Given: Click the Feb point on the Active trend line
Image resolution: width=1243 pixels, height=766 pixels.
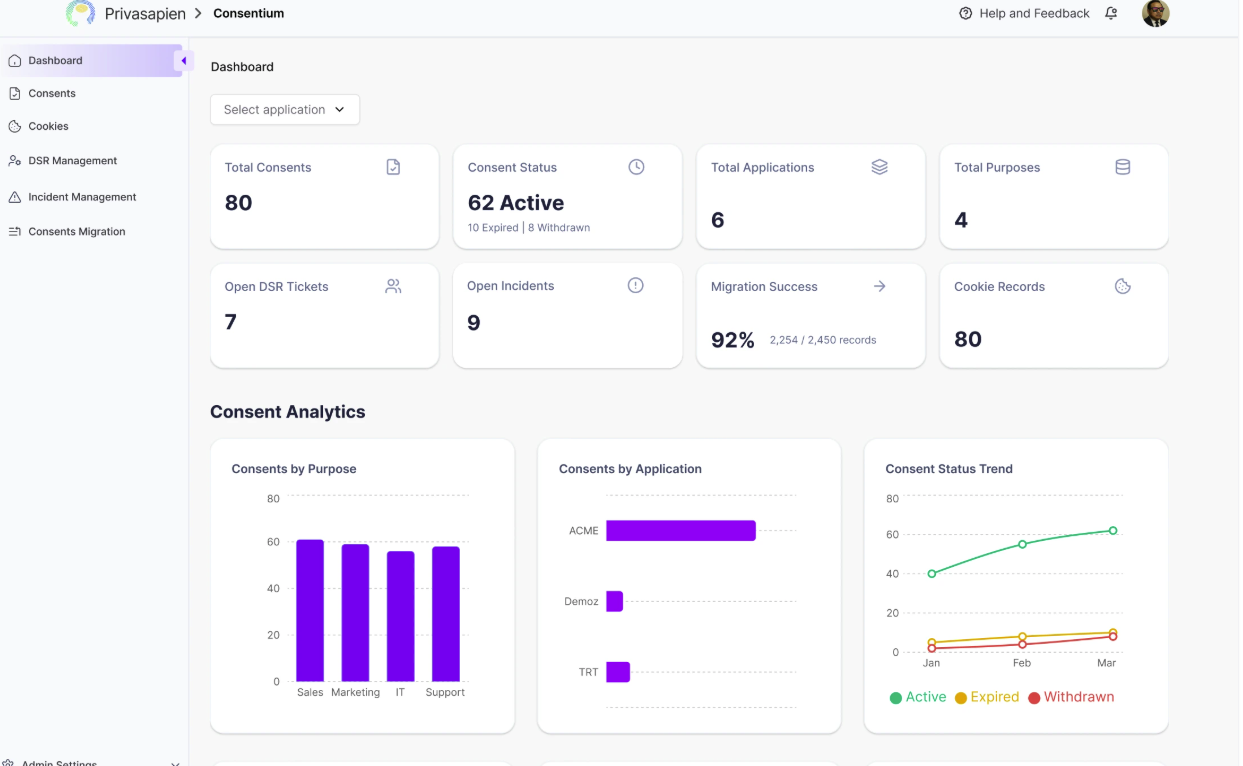Looking at the screenshot, I should pyautogui.click(x=1022, y=544).
